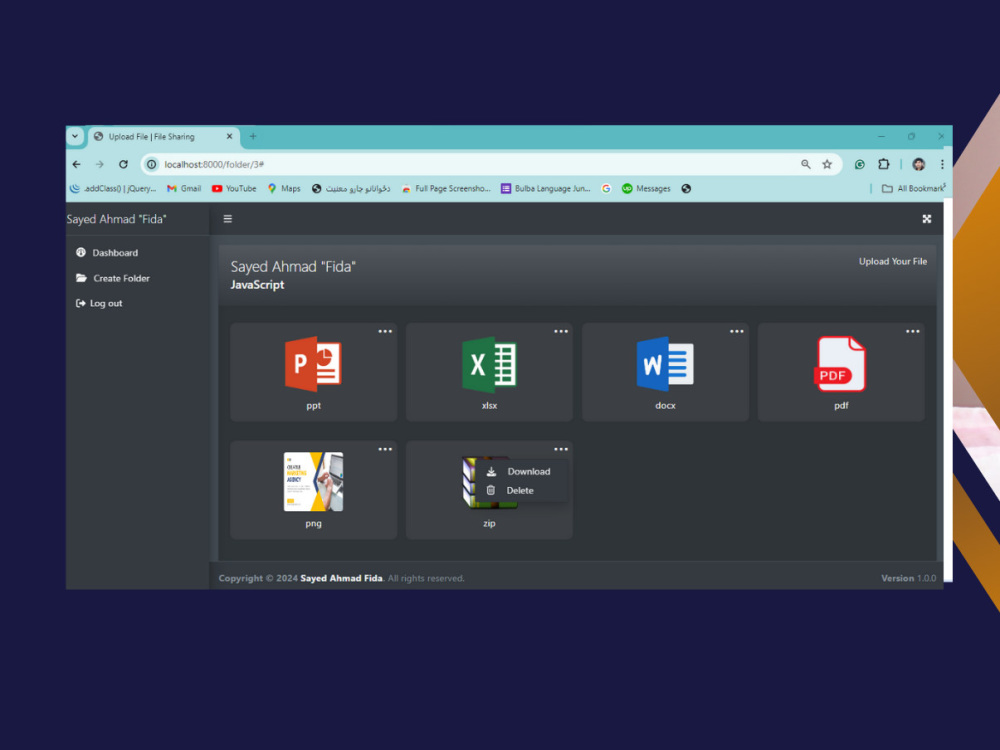
Task: Click the ppt file name label
Action: 313,406
